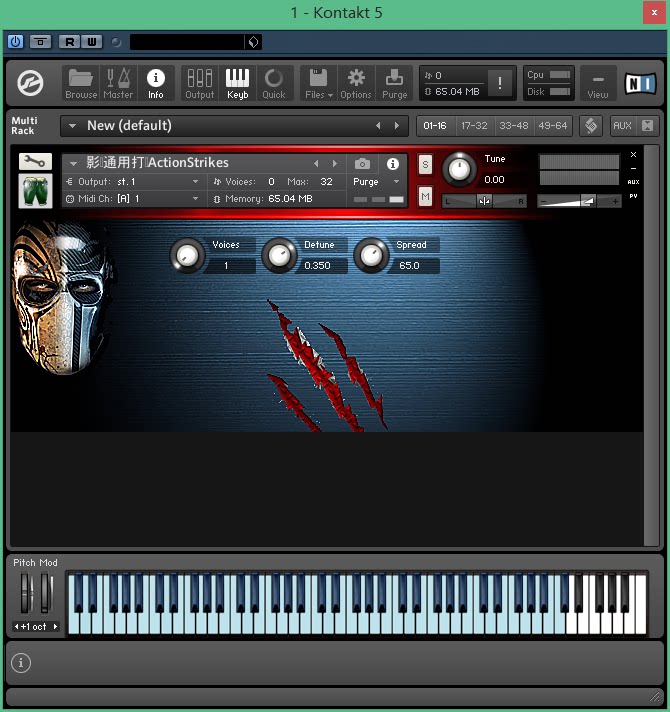Viewport: 670px width, 712px height.
Task: Click the Spread knob
Action: click(371, 256)
